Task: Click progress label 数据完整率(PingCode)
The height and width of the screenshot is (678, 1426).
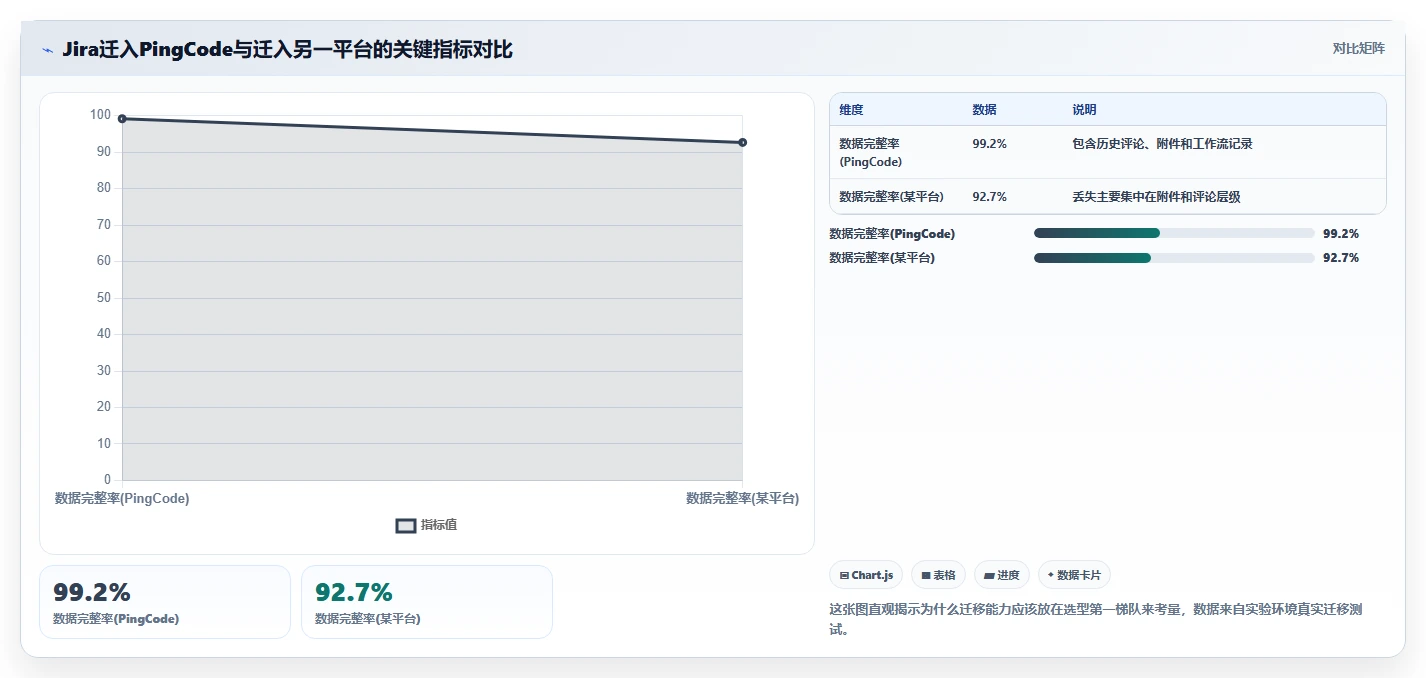Action: [892, 233]
